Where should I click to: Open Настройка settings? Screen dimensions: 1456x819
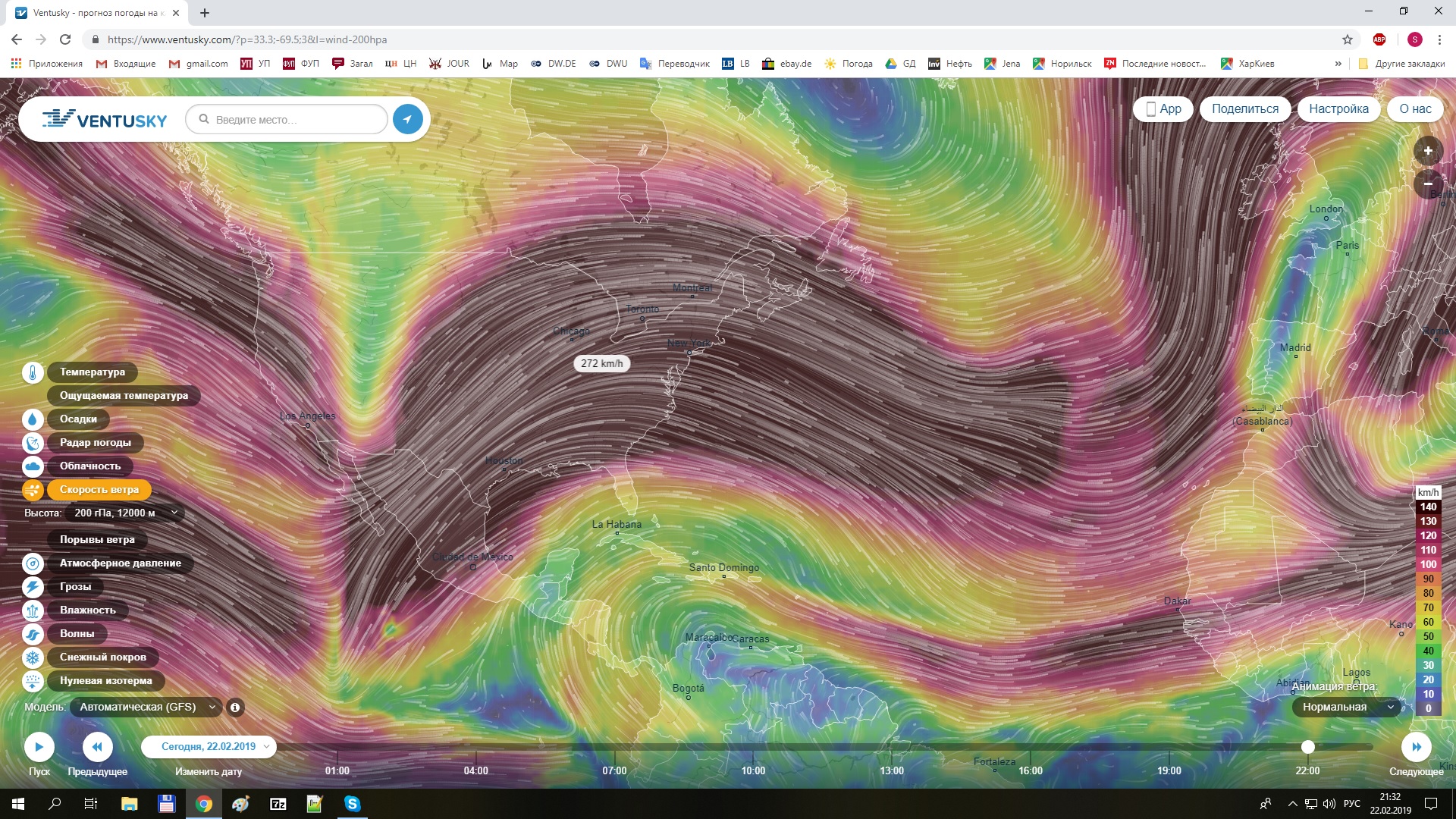click(1338, 109)
